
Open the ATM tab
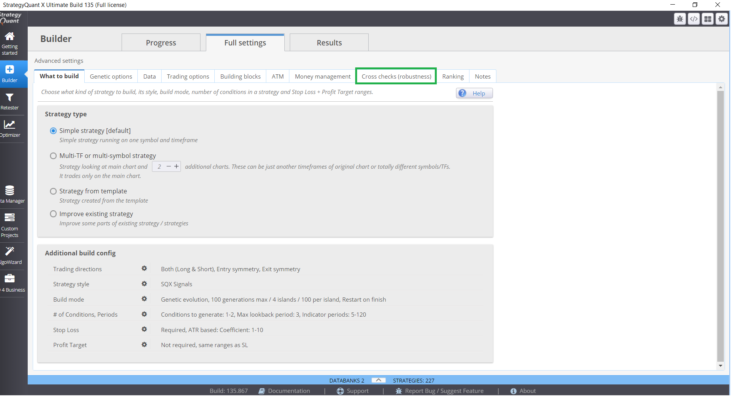tap(277, 77)
